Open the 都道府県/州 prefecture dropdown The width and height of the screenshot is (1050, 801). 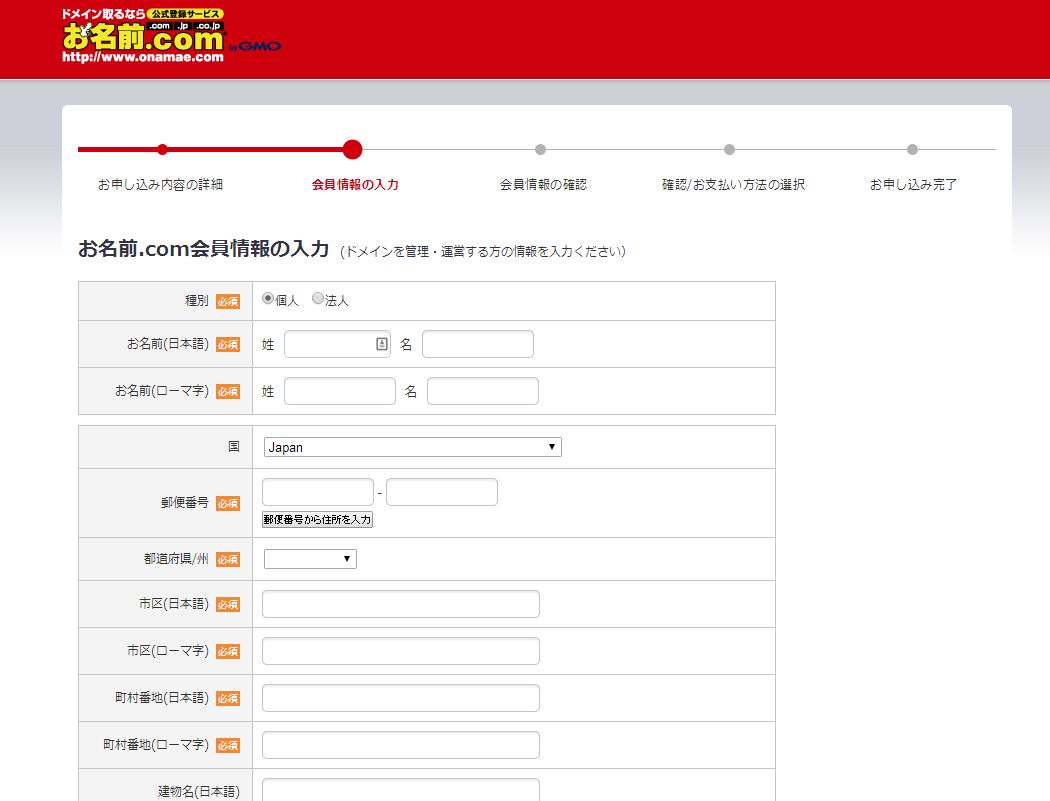(310, 559)
